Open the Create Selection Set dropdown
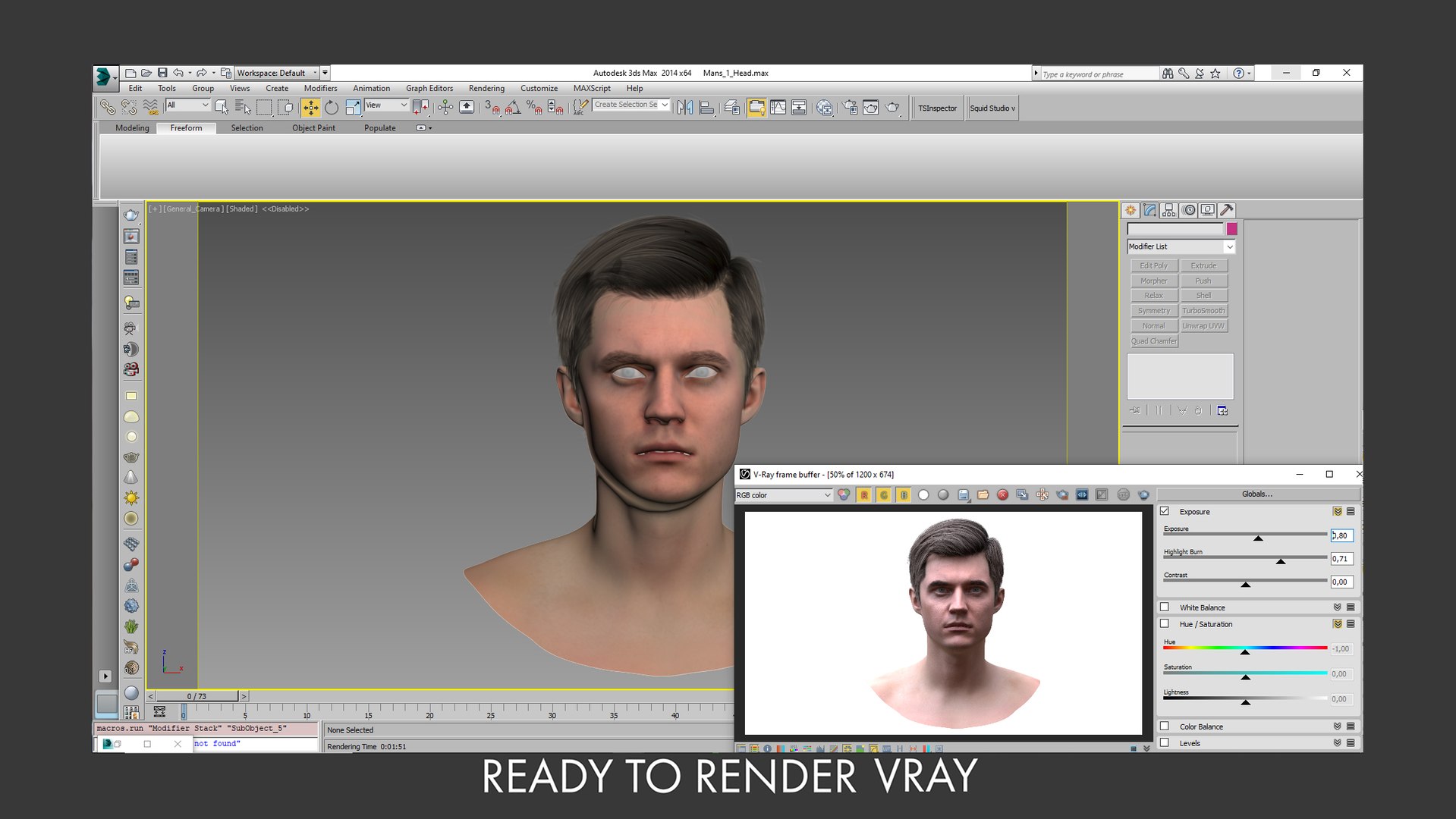Image resolution: width=1456 pixels, height=819 pixels. pyautogui.click(x=631, y=105)
